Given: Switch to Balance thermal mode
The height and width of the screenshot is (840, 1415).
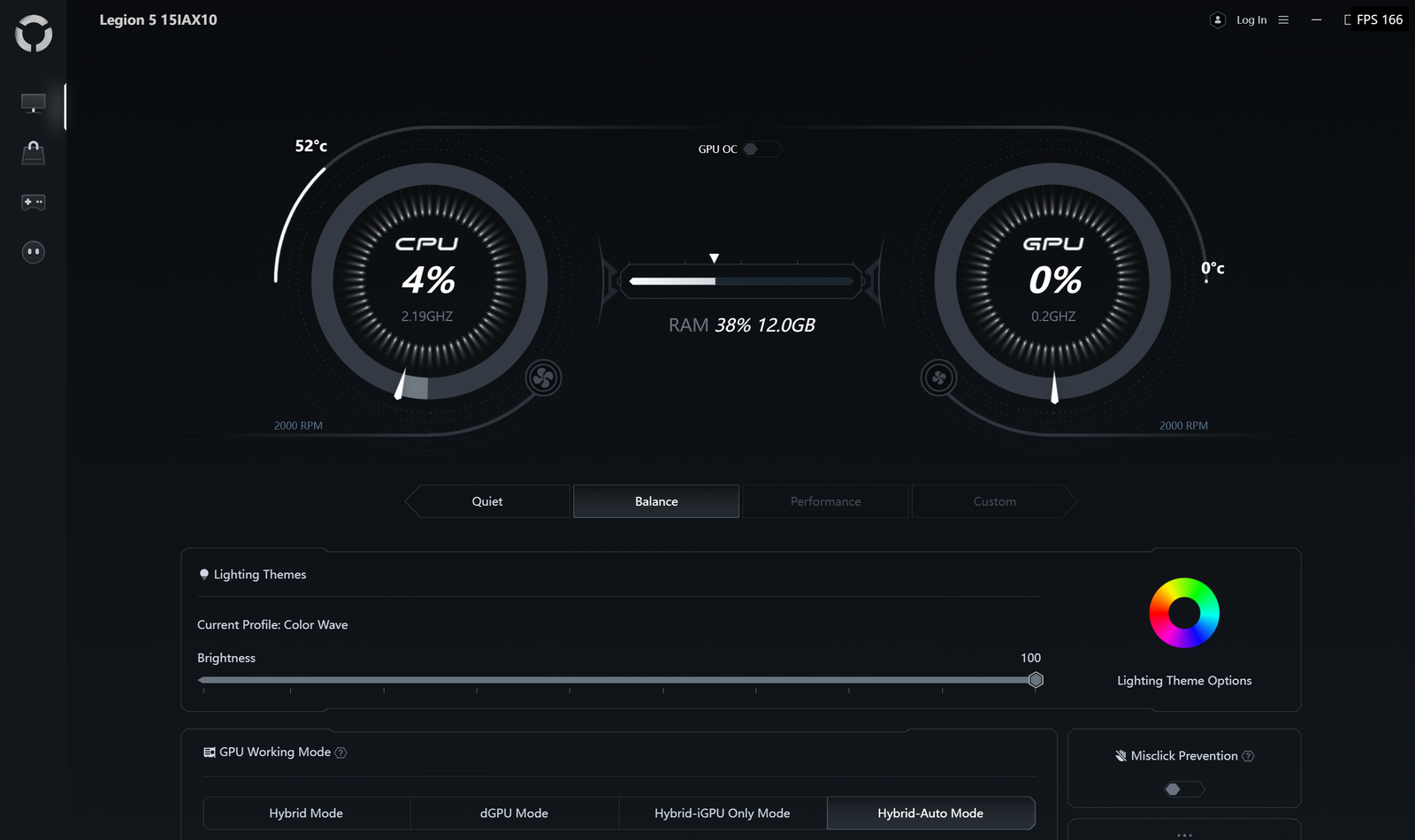Looking at the screenshot, I should tap(656, 501).
